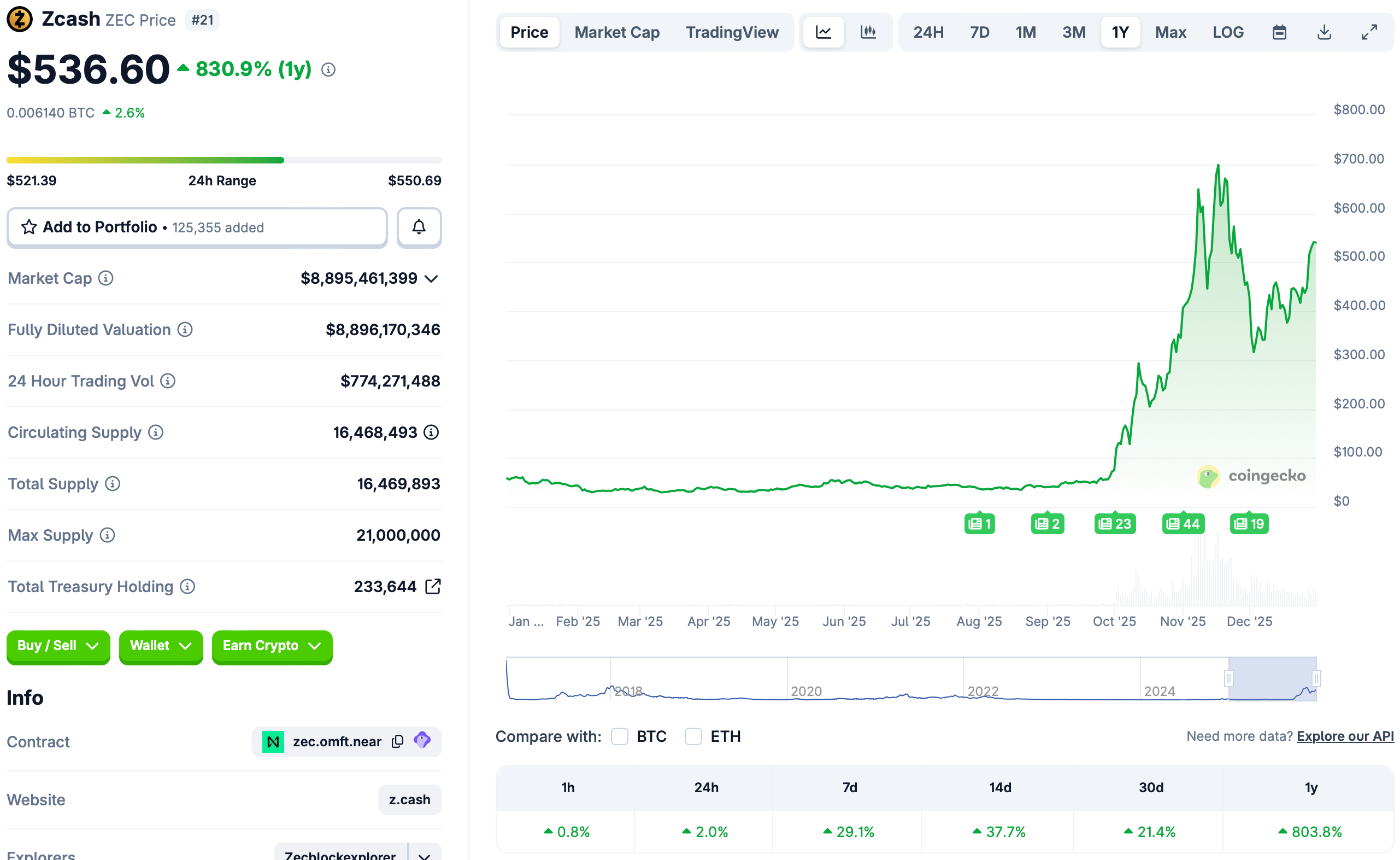Click the Circulating Supply info icon
The width and height of the screenshot is (1400, 860).
tap(155, 433)
